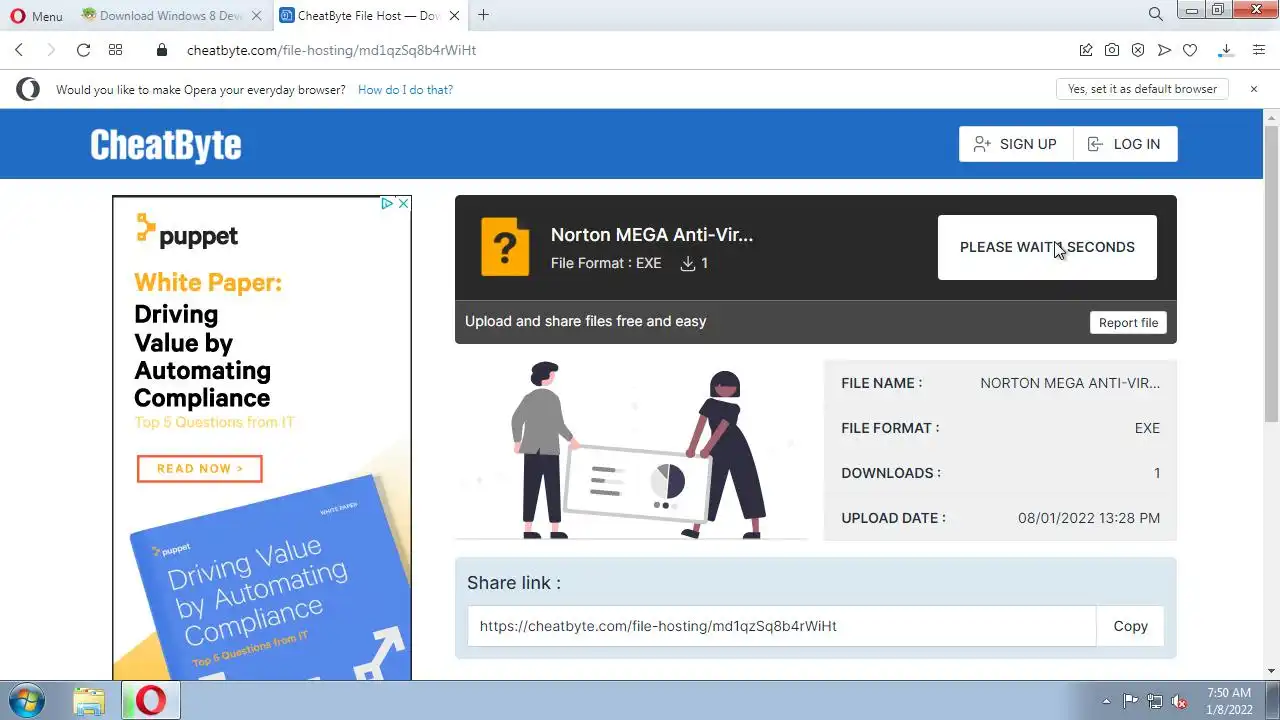Click the 'Norton MEGA Anti-Vir...' file title

pos(652,235)
